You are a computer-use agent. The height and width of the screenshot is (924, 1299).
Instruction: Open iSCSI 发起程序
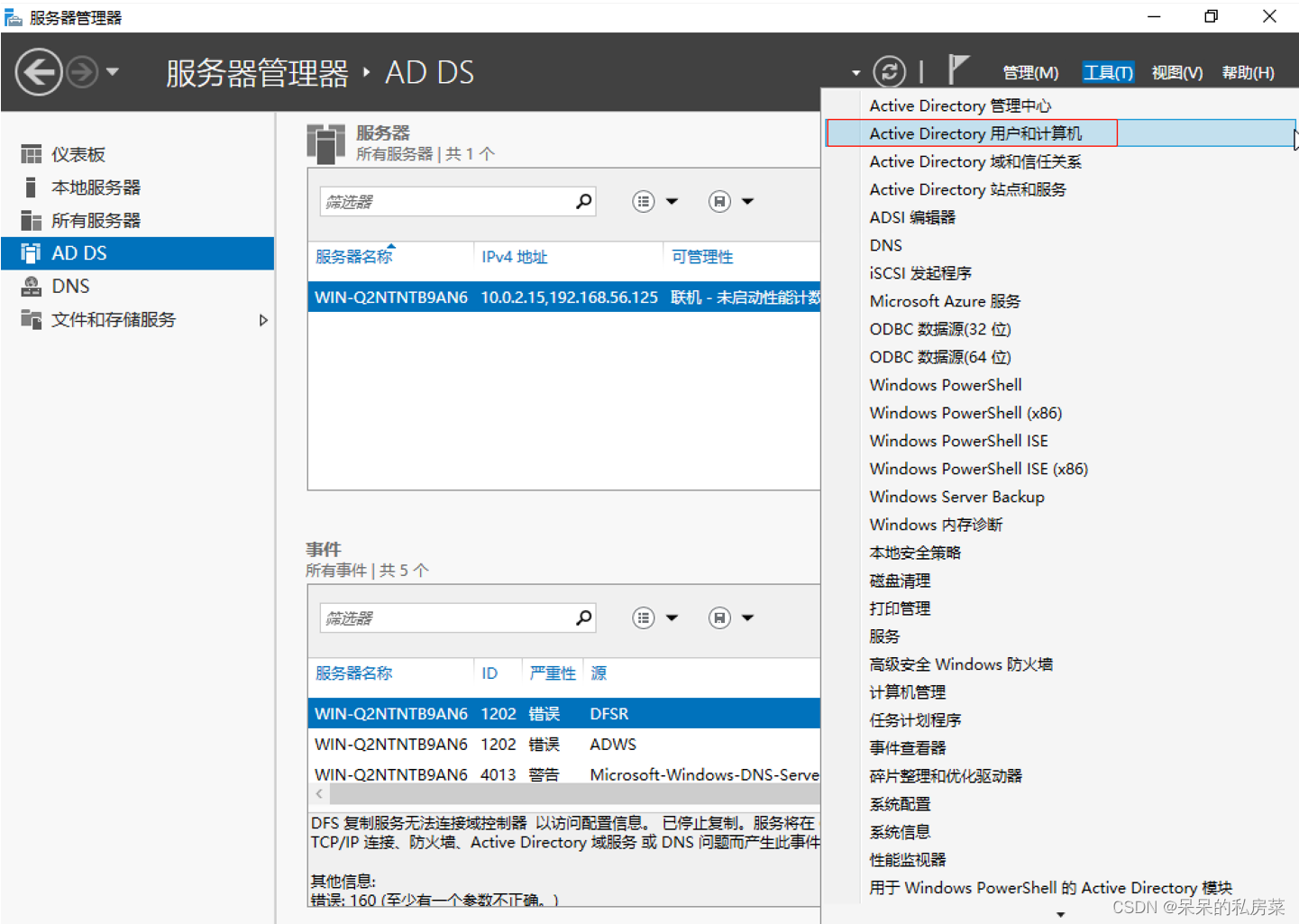point(920,274)
